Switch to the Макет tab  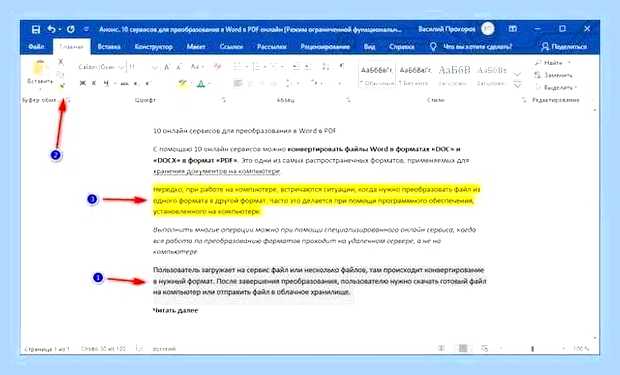196,47
